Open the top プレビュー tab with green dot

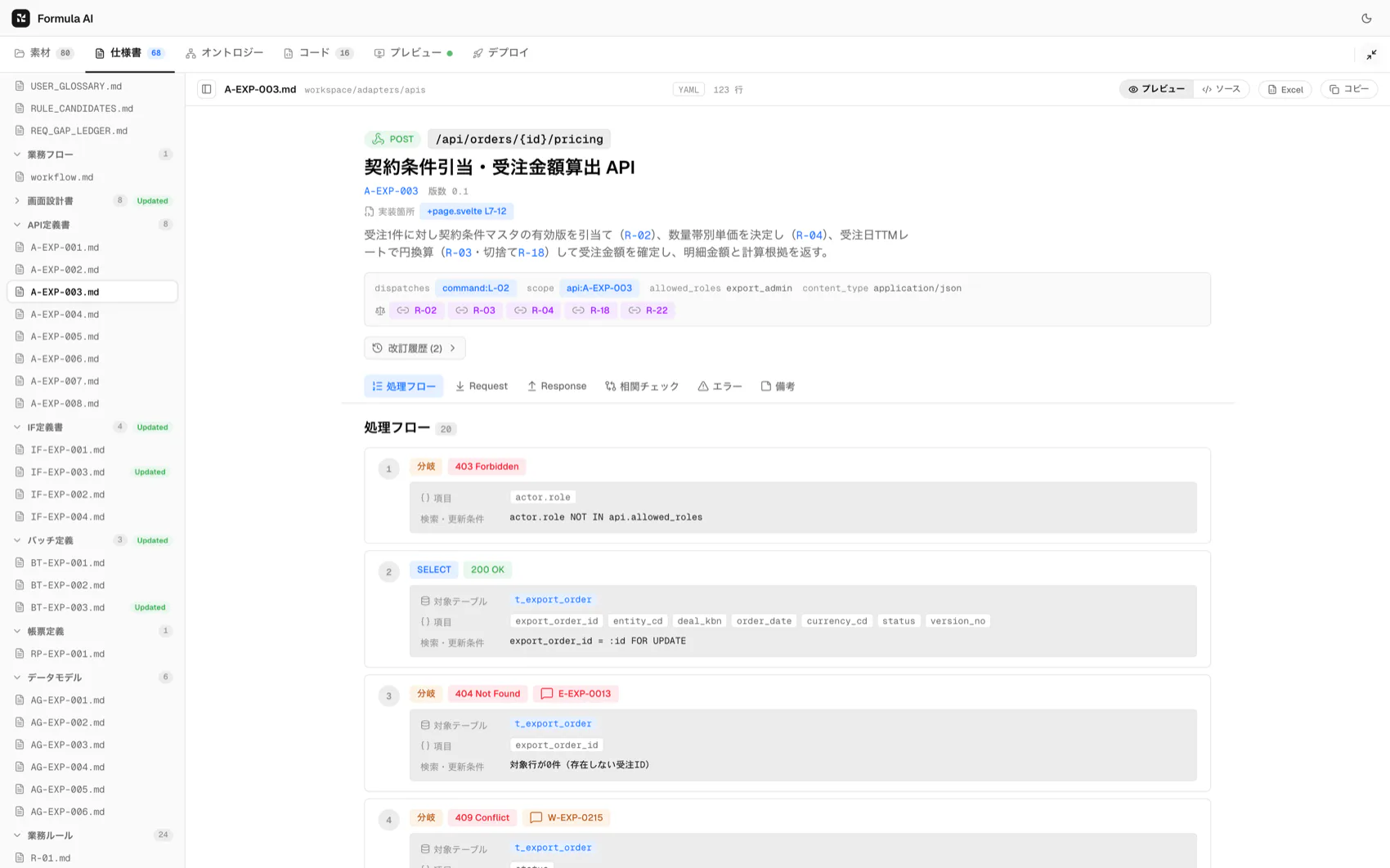click(x=413, y=53)
